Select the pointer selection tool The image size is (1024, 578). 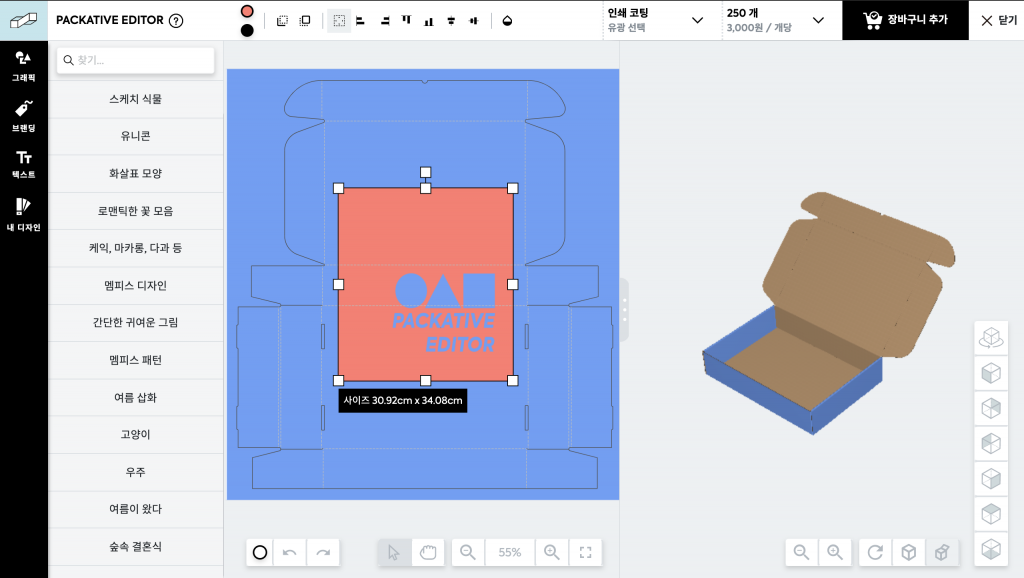tap(394, 553)
